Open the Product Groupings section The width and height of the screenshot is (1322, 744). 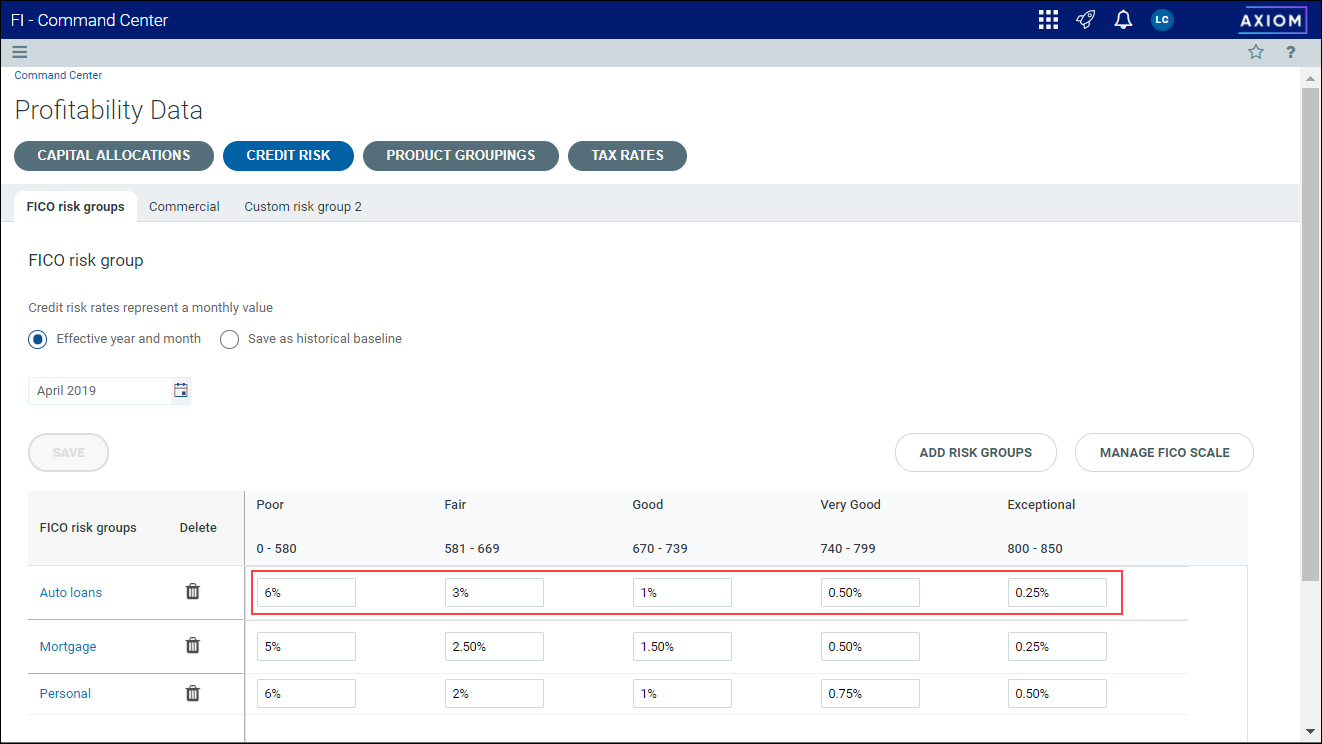[x=460, y=155]
